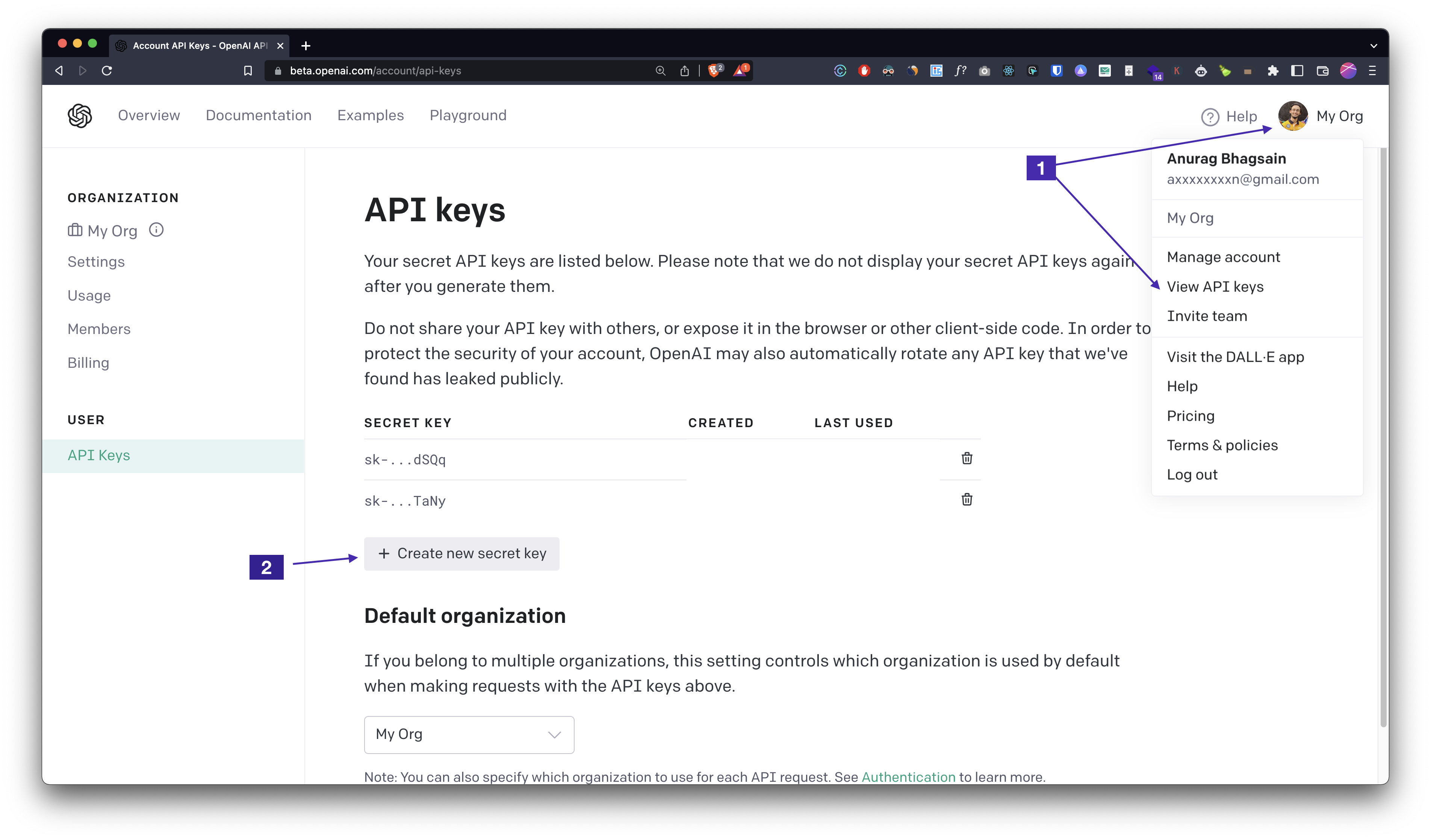Viewport: 1431px width, 840px height.
Task: Click the info icon beside My Org
Action: pos(156,230)
